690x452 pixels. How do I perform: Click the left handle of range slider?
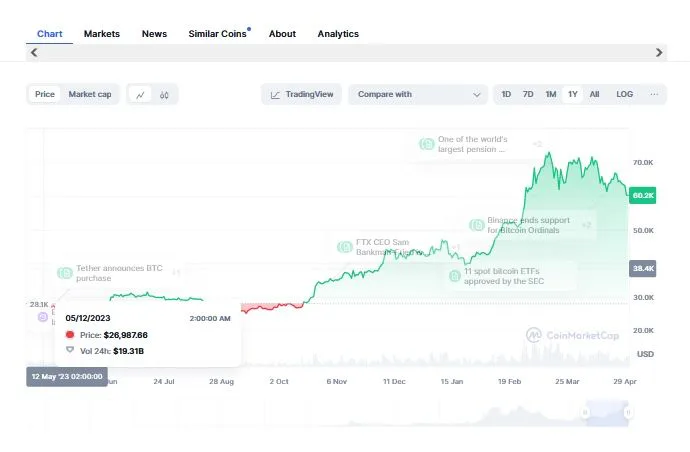(x=585, y=412)
